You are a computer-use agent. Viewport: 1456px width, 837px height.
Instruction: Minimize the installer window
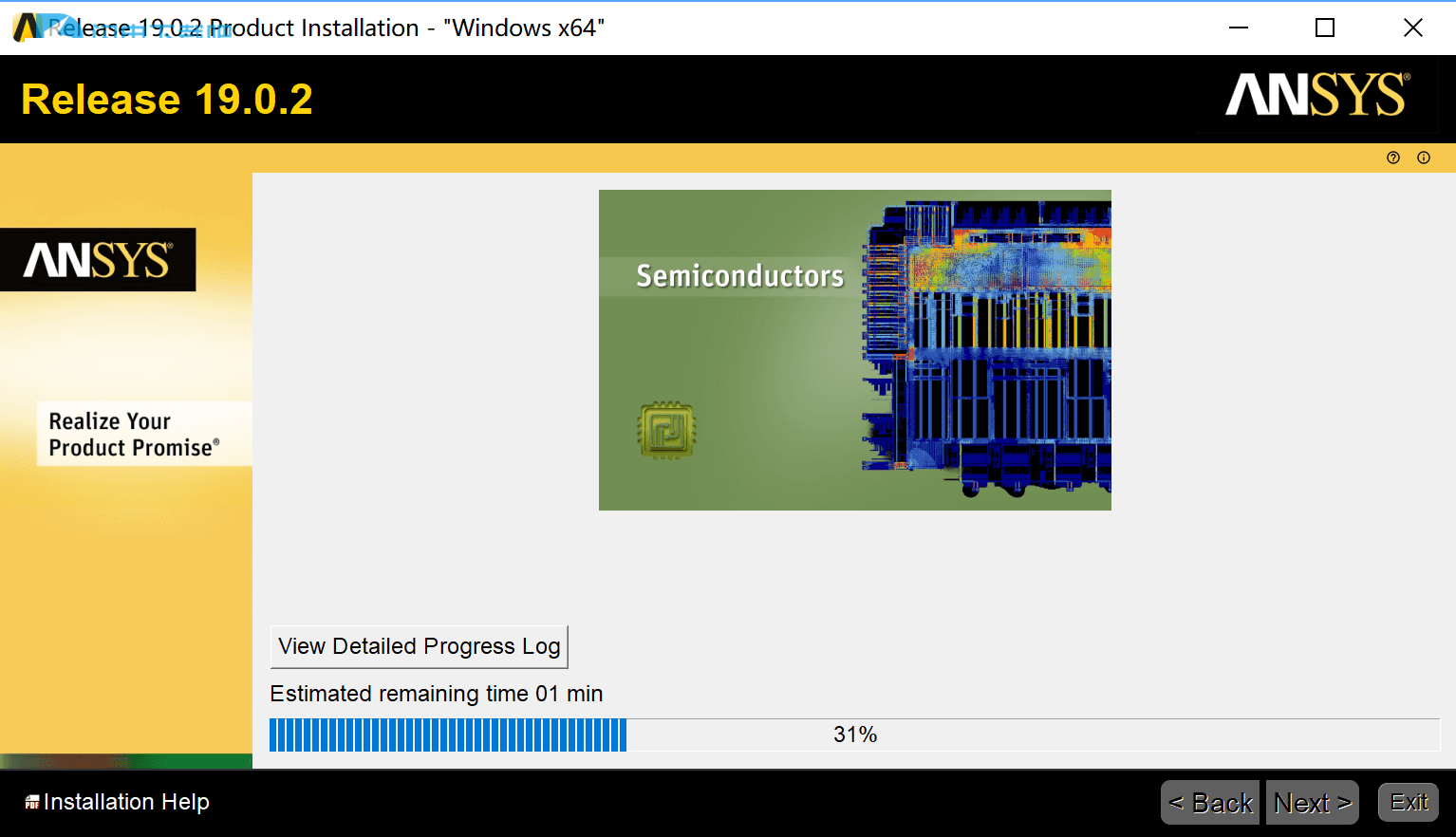tap(1239, 28)
